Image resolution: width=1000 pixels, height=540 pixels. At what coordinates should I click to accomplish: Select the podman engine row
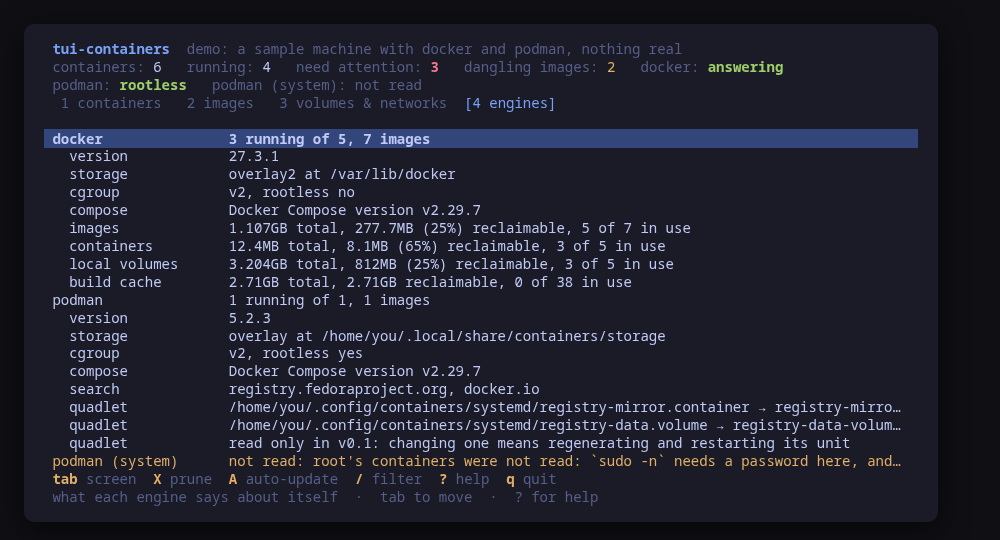coord(481,300)
